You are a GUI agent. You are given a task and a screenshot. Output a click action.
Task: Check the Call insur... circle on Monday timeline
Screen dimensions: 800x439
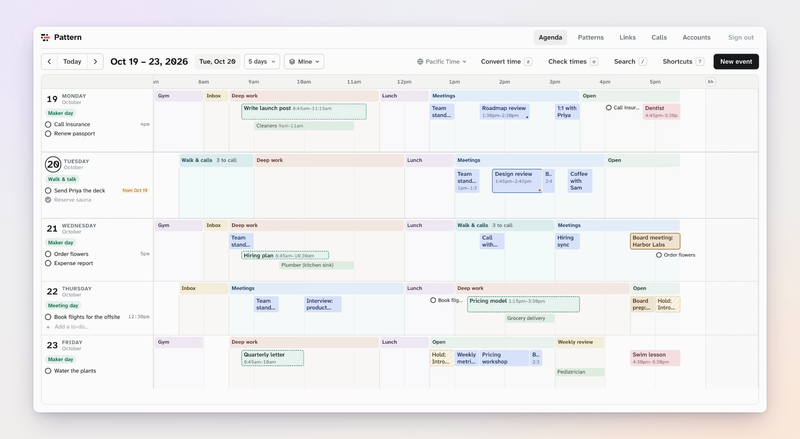609,108
